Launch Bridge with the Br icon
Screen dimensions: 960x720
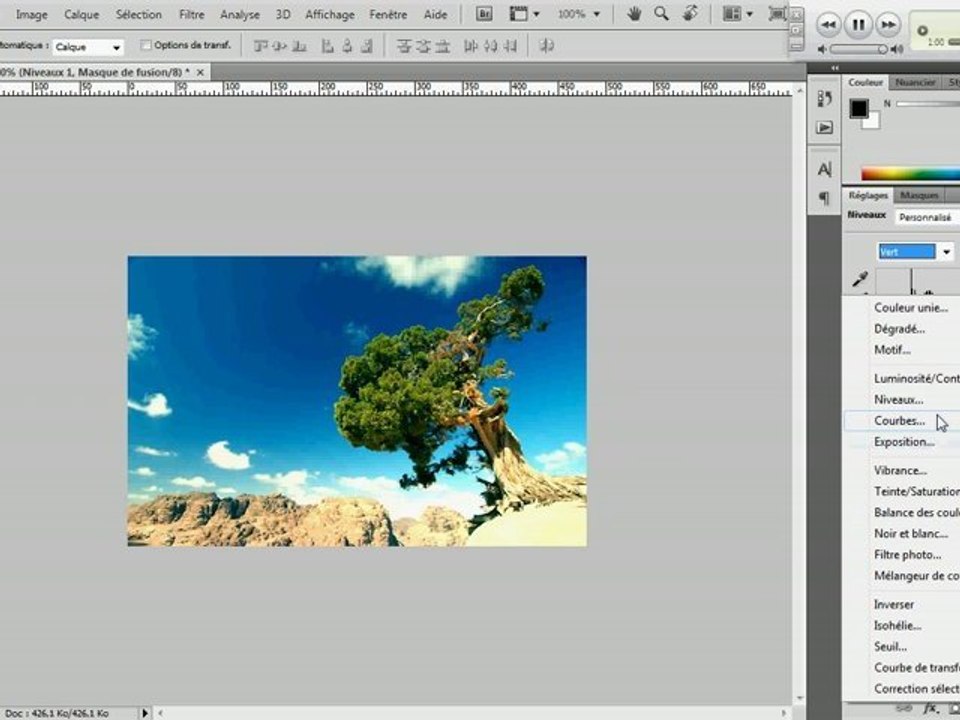tap(484, 13)
